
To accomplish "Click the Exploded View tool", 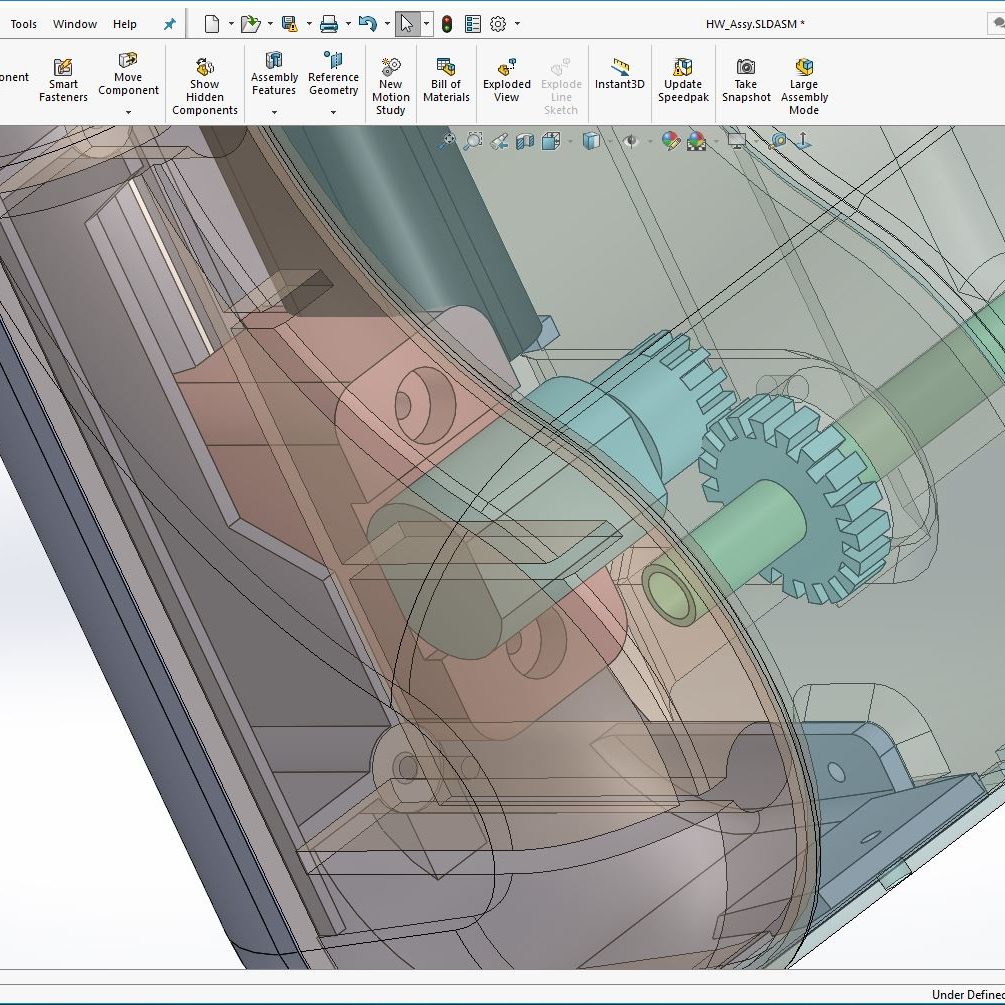I will 506,81.
